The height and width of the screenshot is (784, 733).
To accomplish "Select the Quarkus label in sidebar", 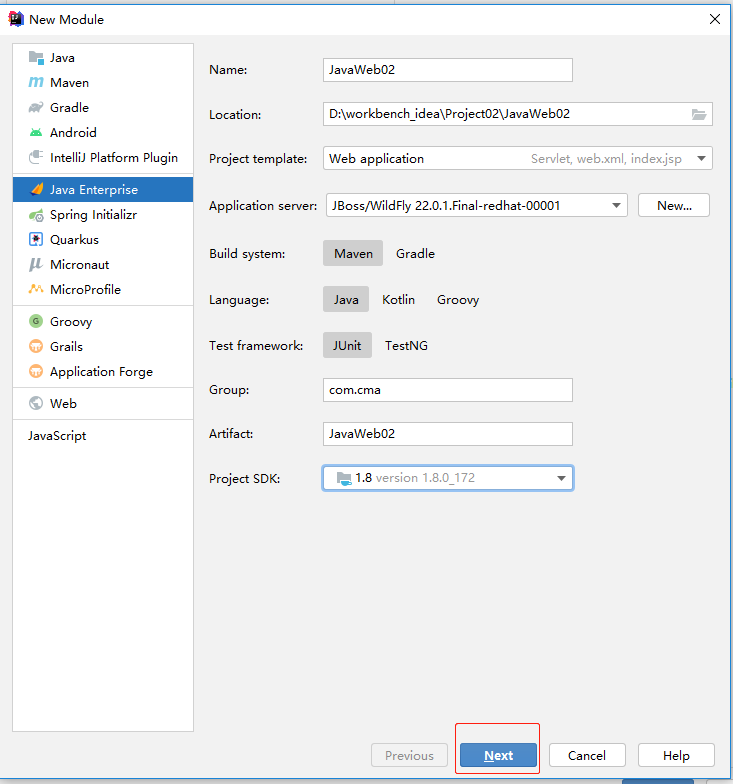I will (74, 240).
